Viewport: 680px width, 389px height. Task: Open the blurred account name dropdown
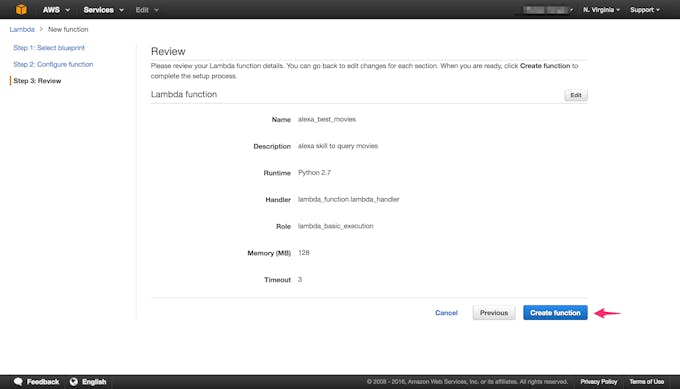[x=547, y=10]
